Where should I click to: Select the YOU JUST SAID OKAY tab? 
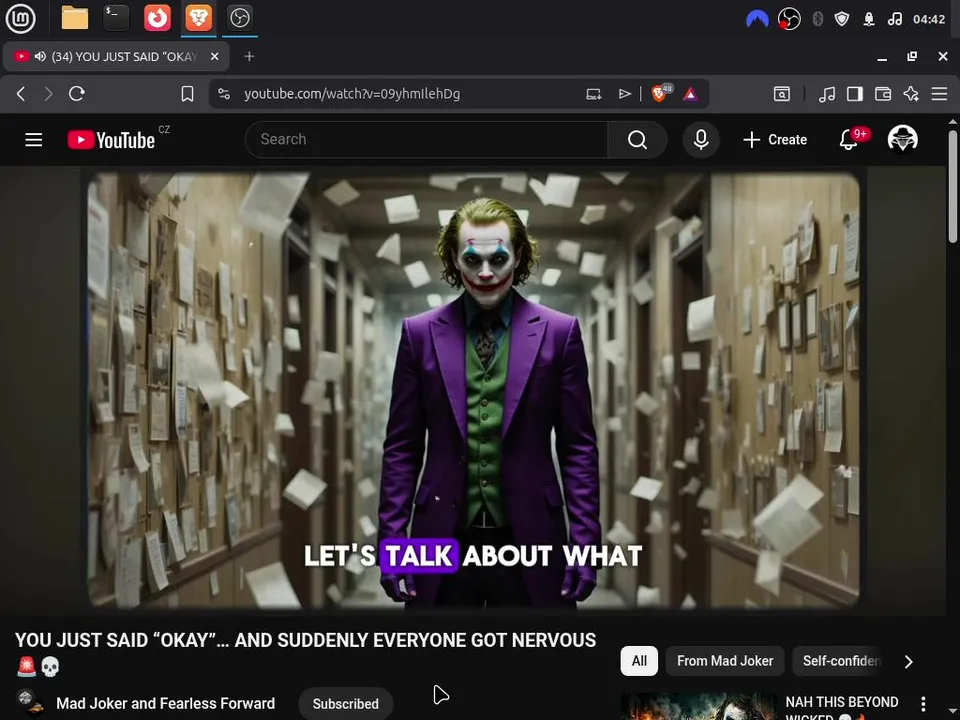pyautogui.click(x=116, y=56)
